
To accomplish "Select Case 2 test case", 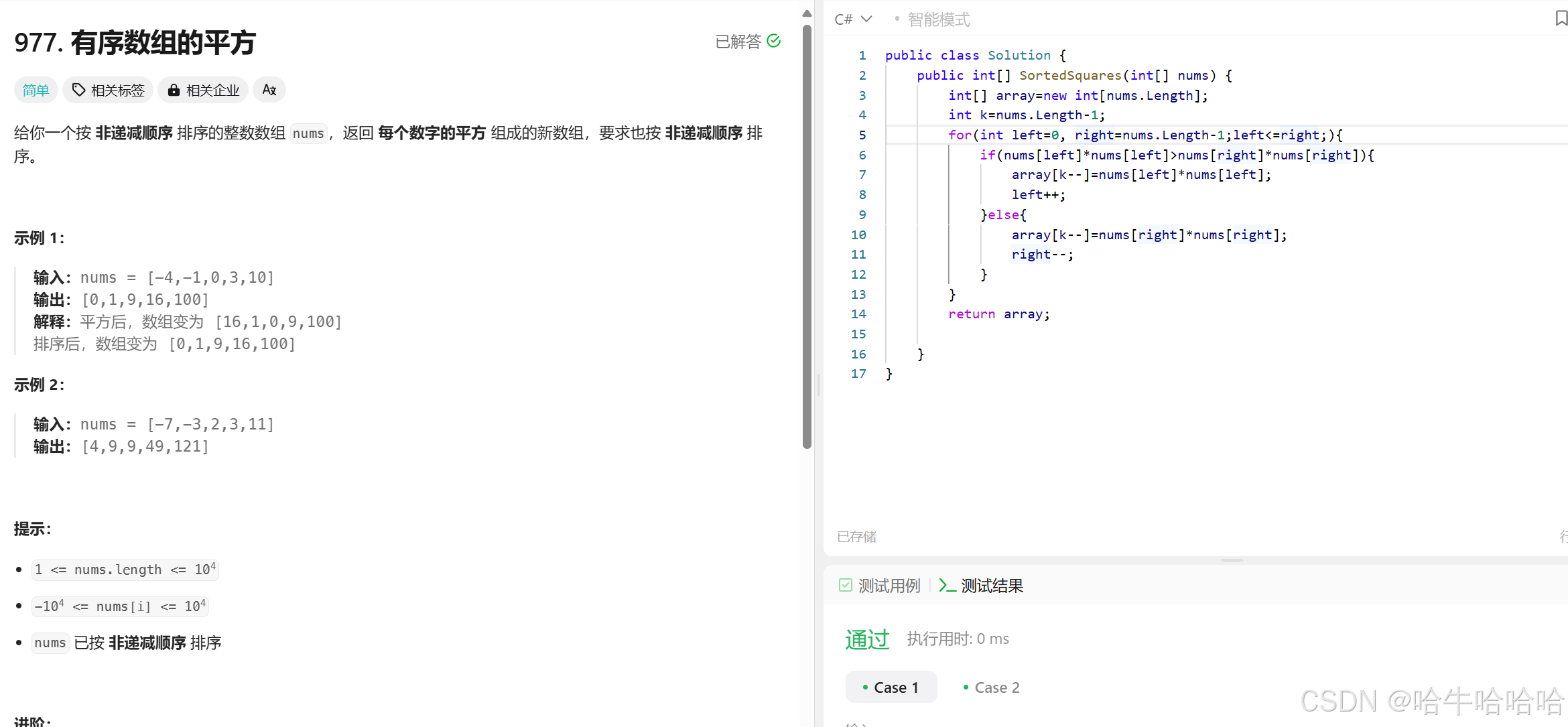I will [991, 687].
